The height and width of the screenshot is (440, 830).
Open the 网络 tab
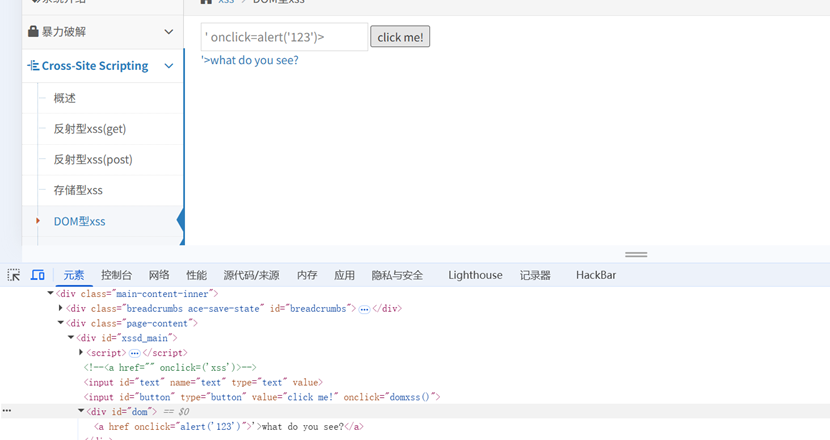[159, 275]
